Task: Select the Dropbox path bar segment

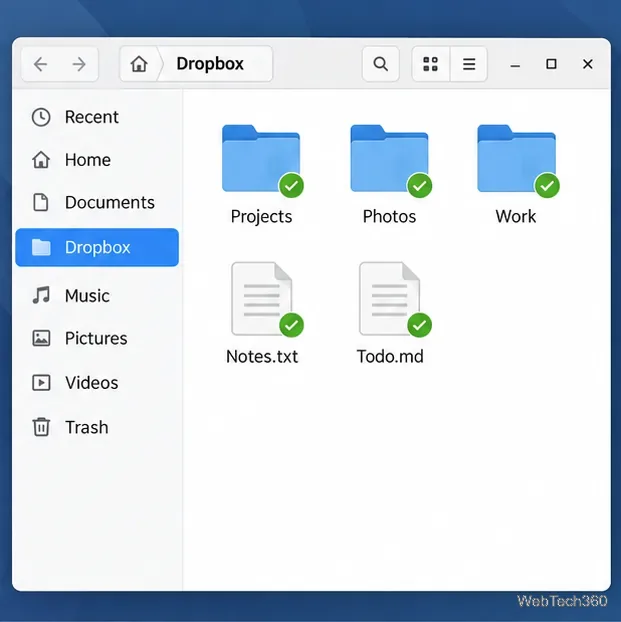Action: [x=210, y=64]
